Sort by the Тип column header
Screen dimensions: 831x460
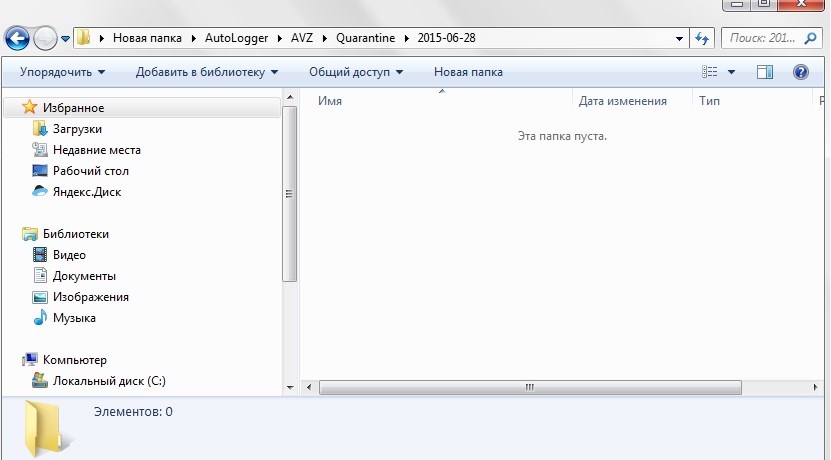tap(709, 101)
